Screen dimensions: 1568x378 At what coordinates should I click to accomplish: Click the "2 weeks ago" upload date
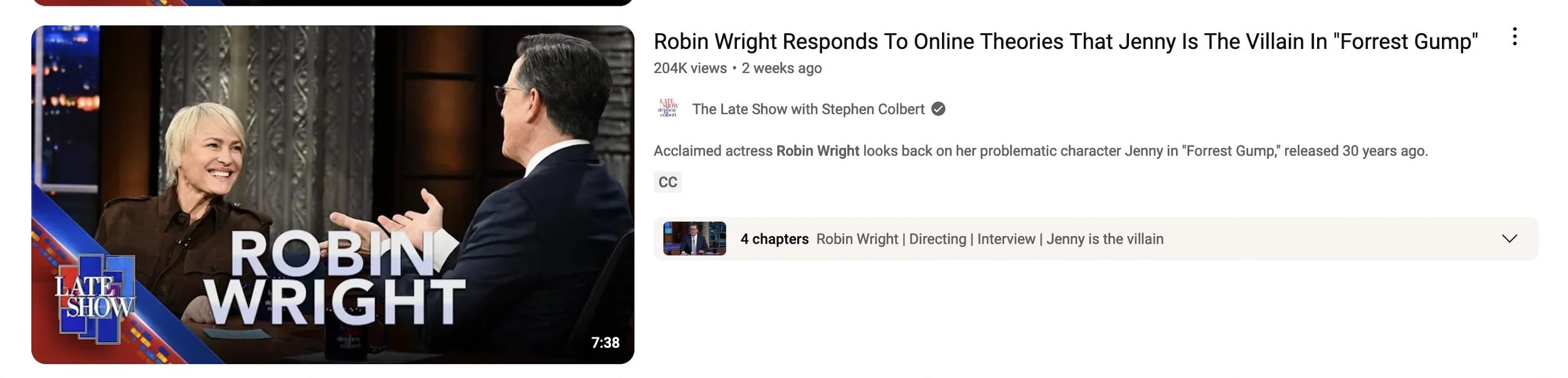click(781, 68)
